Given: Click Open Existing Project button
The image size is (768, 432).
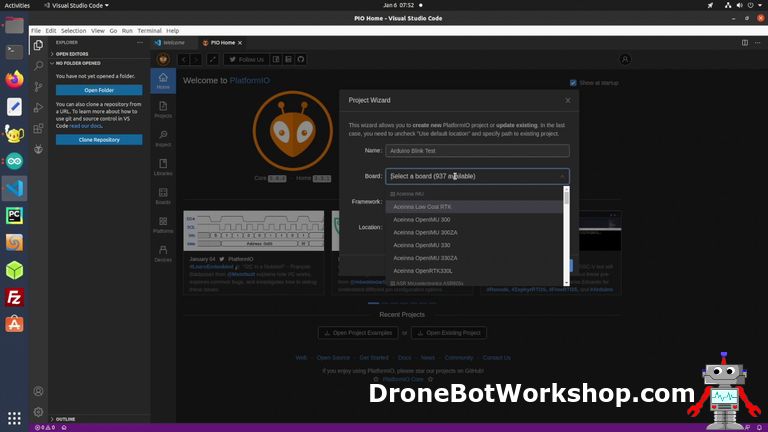Looking at the screenshot, I should [449, 333].
